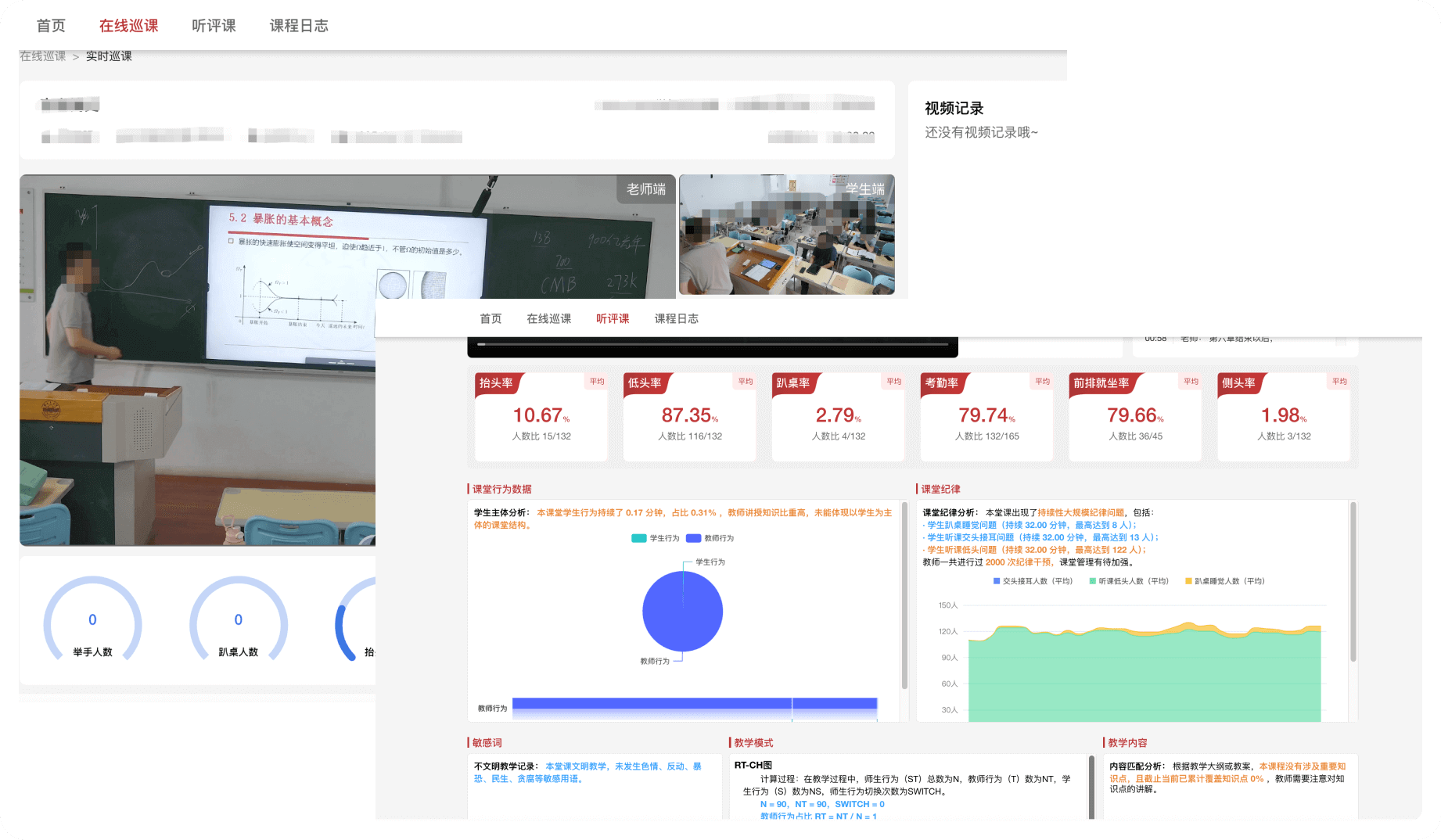Select the 举手人数 gauge
This screenshot has height=840, width=1441.
point(92,623)
